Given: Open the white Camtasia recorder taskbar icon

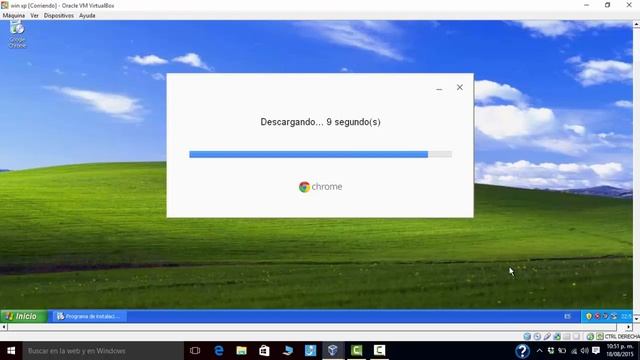Looking at the screenshot, I should (x=379, y=351).
